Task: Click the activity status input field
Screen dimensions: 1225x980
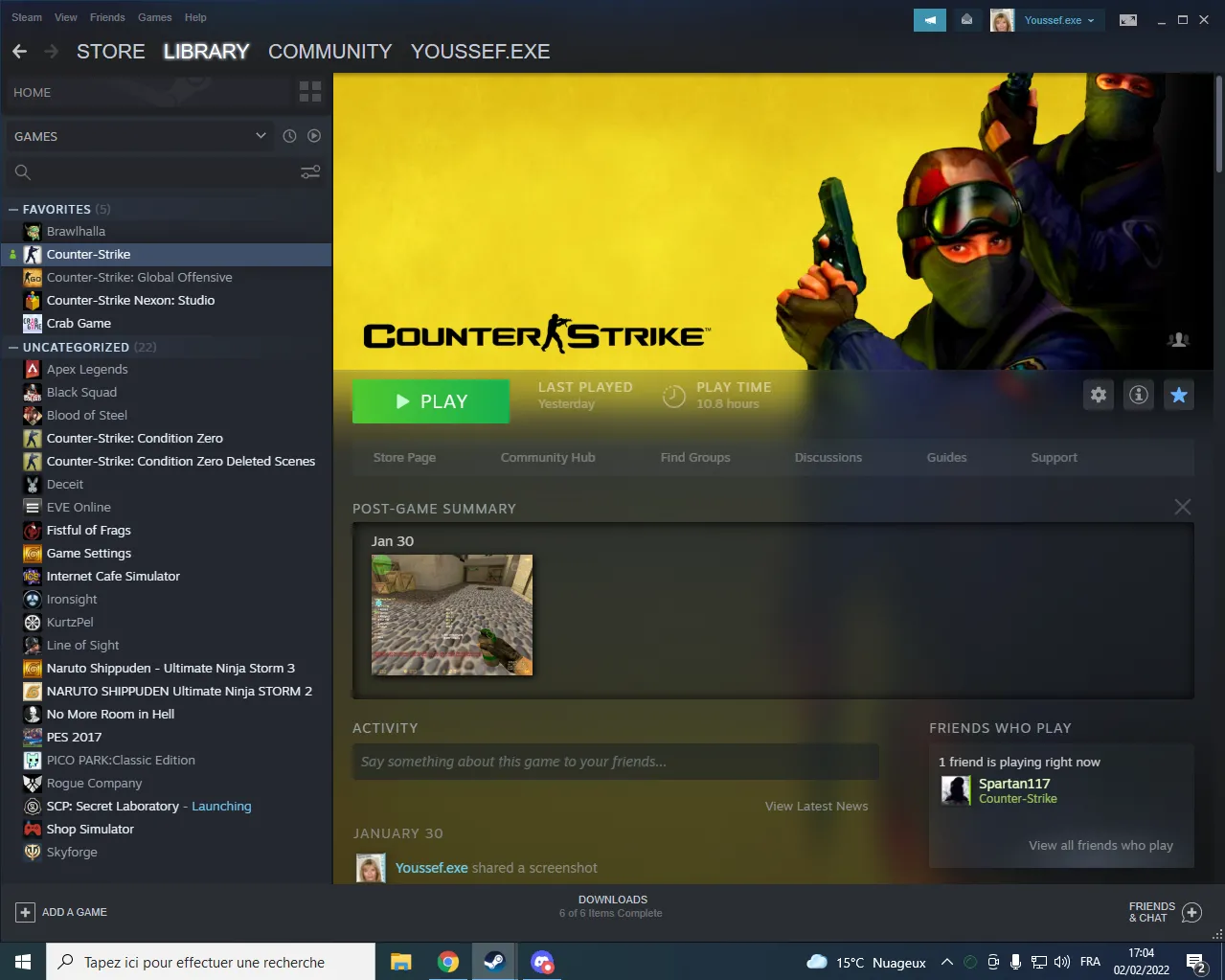Action: 615,763
